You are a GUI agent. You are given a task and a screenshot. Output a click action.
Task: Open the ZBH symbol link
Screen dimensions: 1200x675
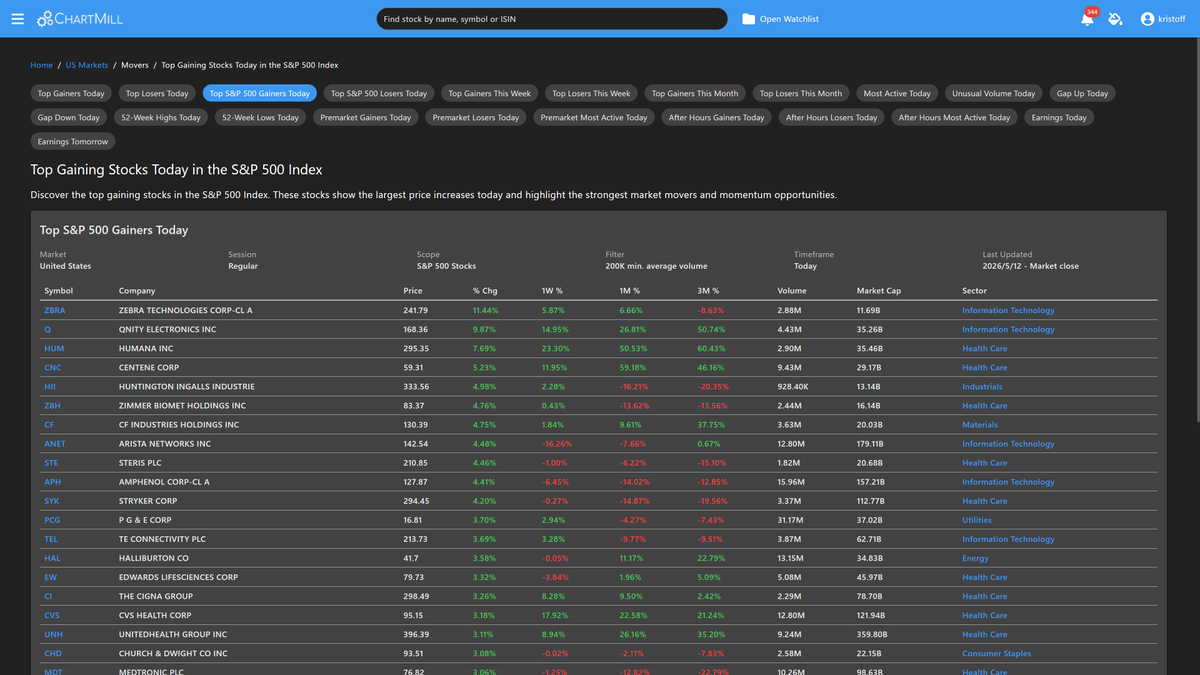(x=53, y=406)
